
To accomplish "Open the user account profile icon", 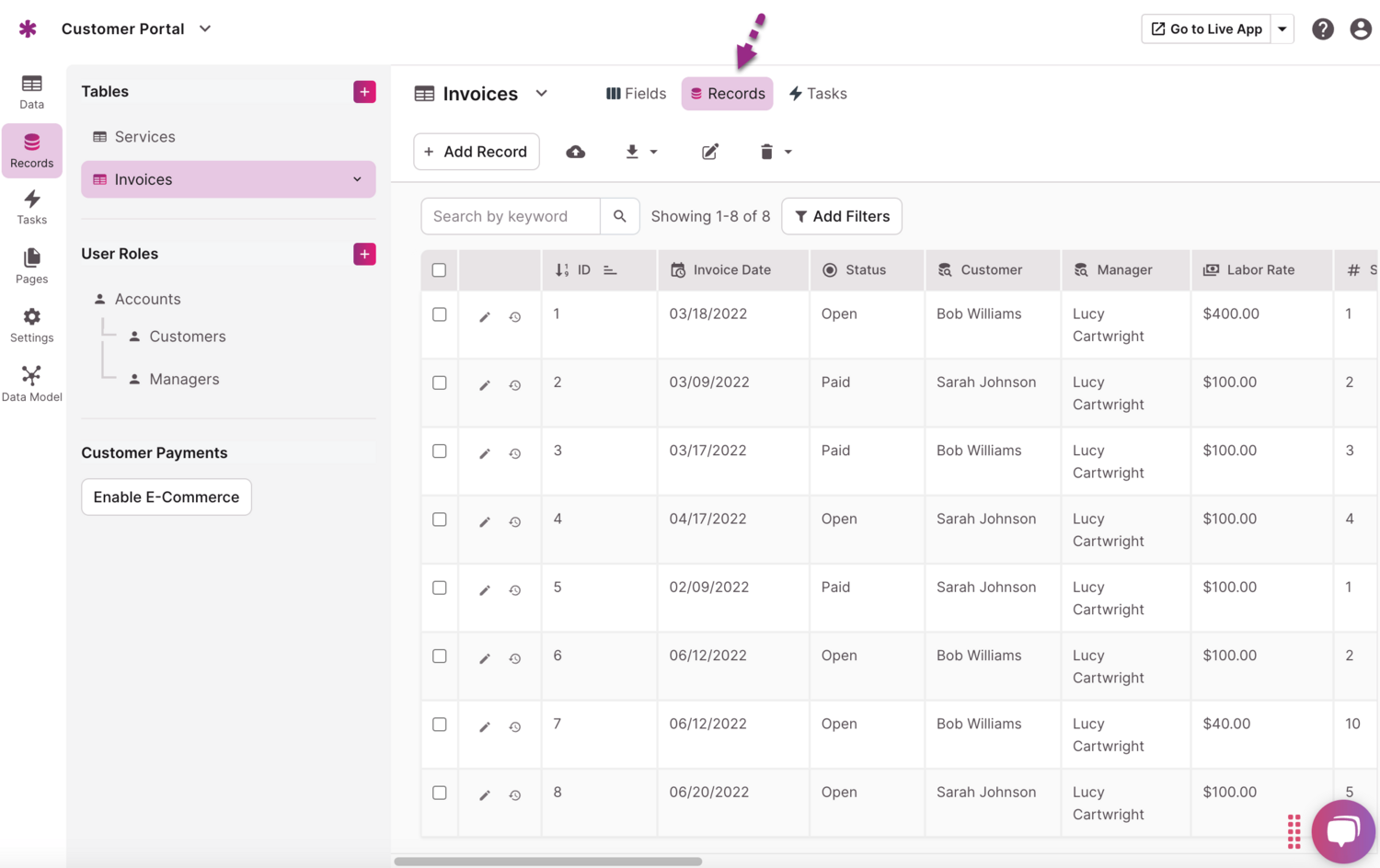I will pyautogui.click(x=1360, y=29).
